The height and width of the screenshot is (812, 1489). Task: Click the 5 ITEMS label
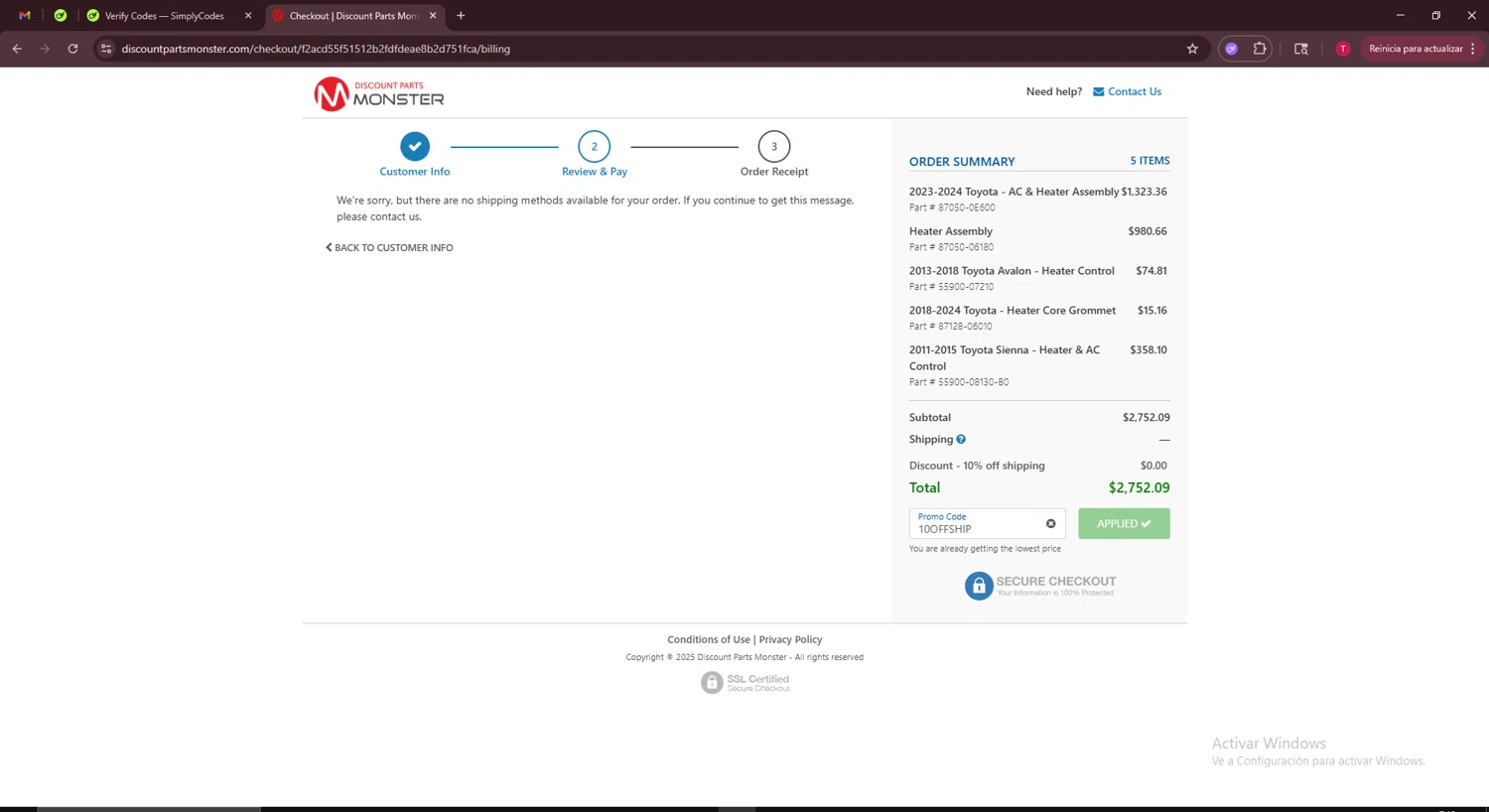[1150, 161]
